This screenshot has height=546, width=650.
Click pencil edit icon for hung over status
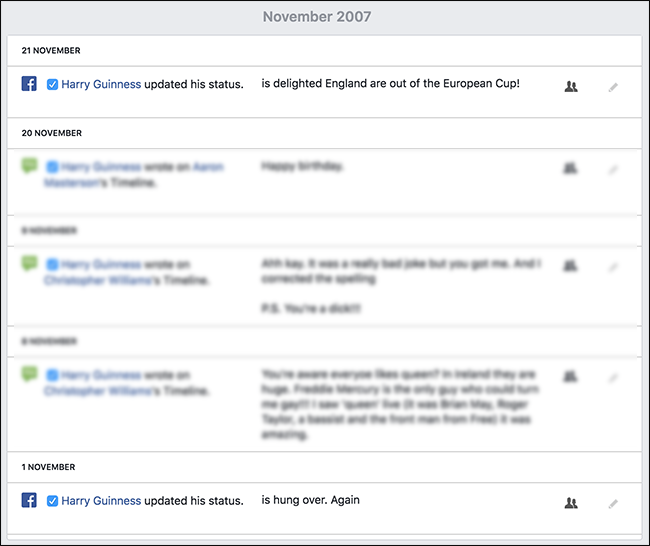tap(613, 503)
